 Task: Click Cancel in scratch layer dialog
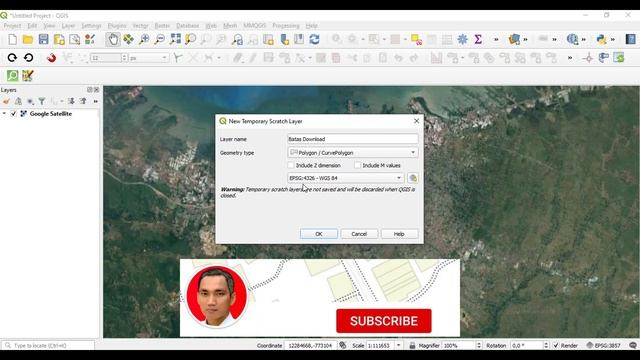[359, 234]
